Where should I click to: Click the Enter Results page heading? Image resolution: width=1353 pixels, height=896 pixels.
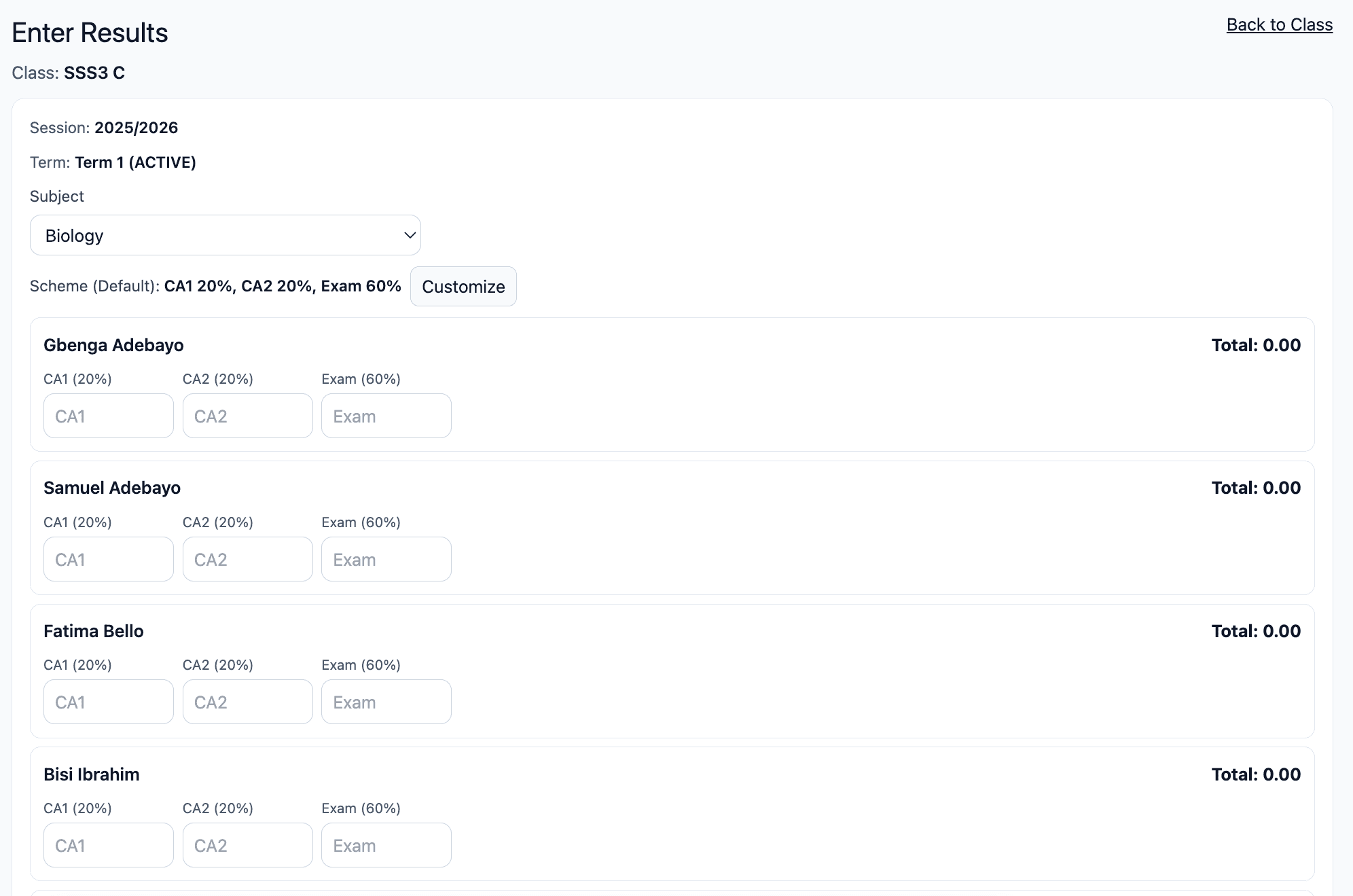(x=90, y=33)
